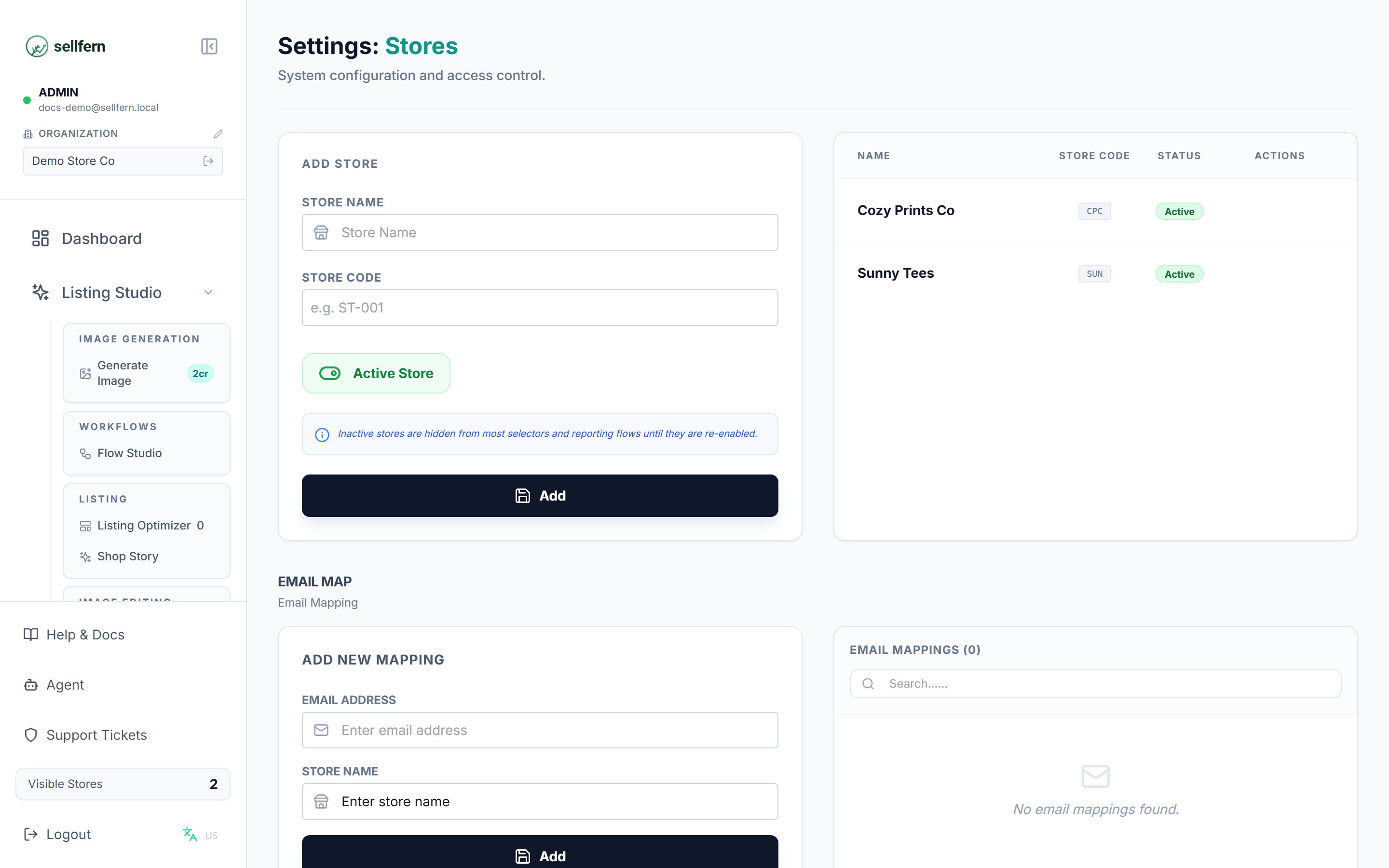Click the 2cr credit badge
The image size is (1389, 868).
(x=200, y=374)
